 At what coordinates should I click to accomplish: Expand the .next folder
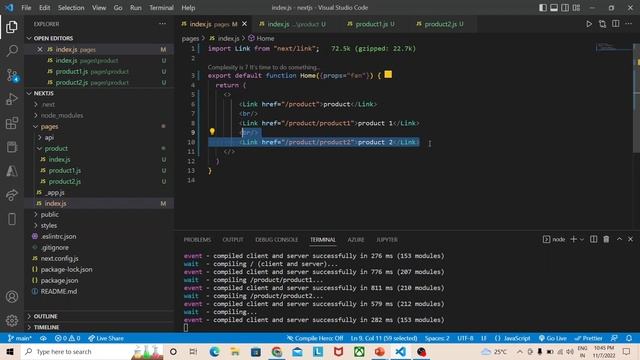pos(36,104)
